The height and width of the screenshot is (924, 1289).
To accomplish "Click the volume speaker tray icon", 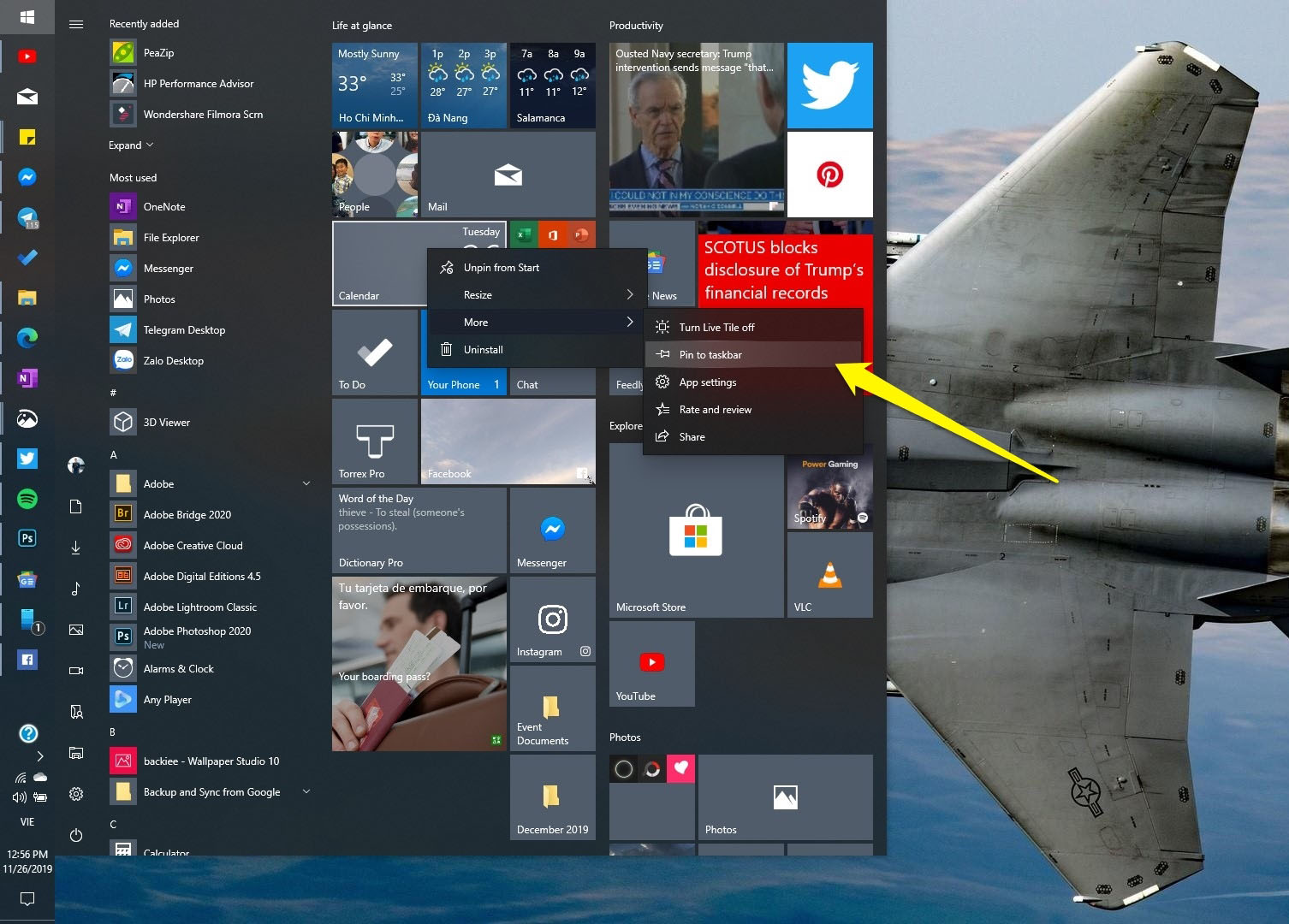I will click(19, 797).
